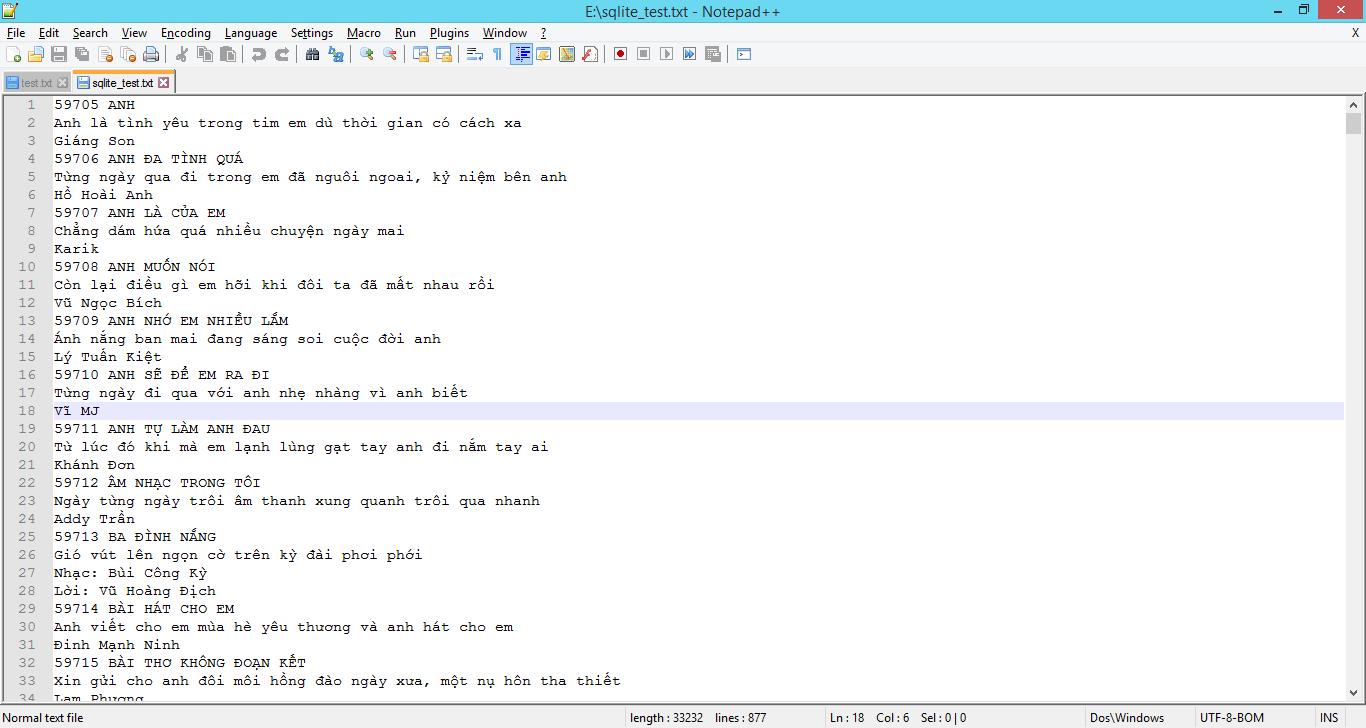The width and height of the screenshot is (1366, 728).
Task: Select the sqlite_test.txt tab
Action: tap(122, 83)
